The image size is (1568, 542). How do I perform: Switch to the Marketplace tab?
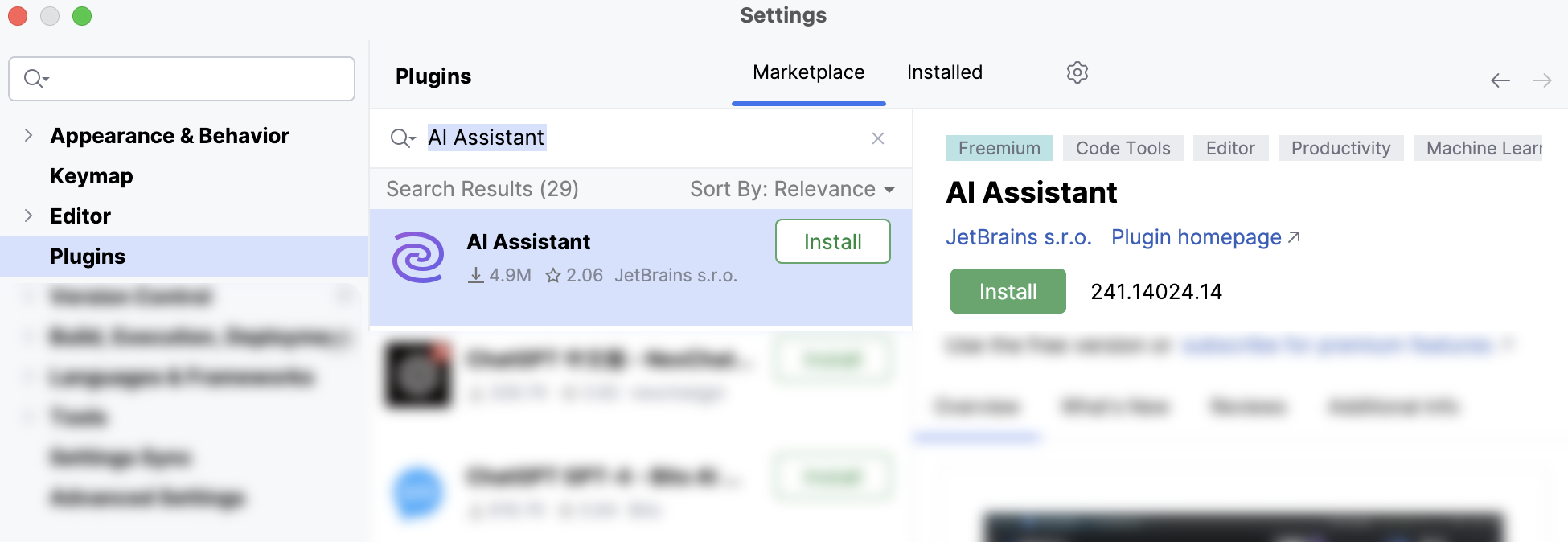click(x=807, y=72)
